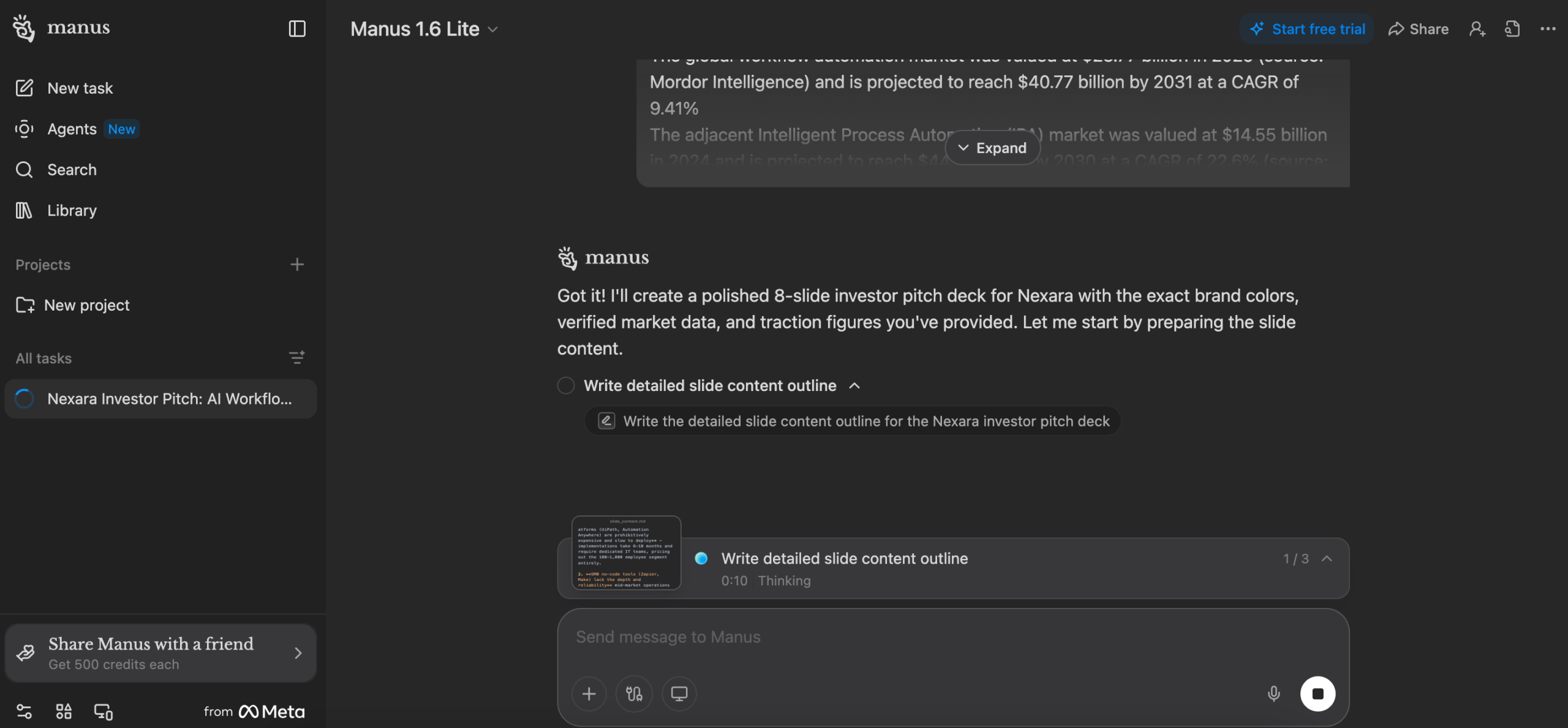1568x728 pixels.
Task: Click the three-dots more options icon
Action: click(1548, 29)
